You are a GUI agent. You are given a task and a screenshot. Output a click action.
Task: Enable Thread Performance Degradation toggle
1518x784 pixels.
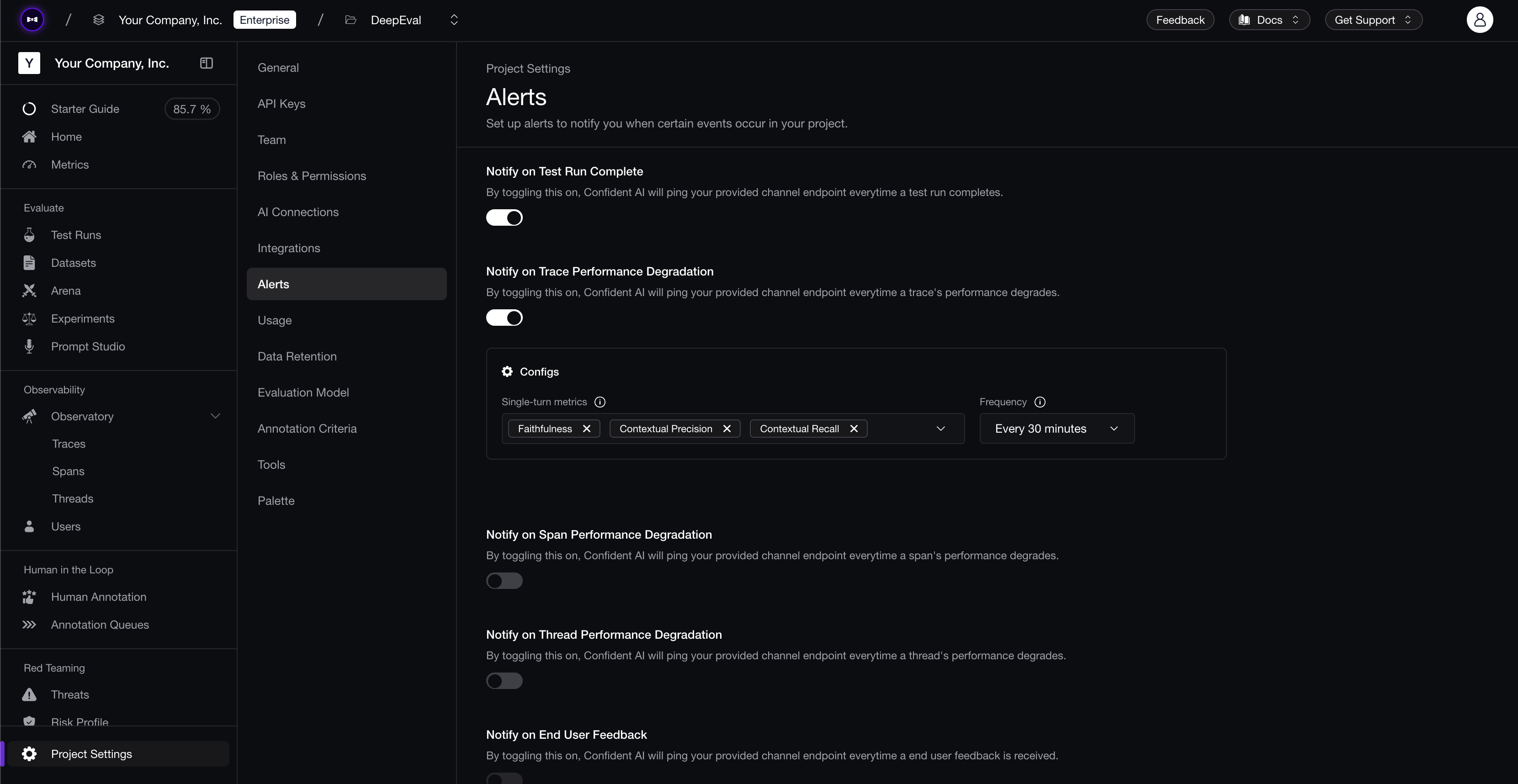point(504,681)
